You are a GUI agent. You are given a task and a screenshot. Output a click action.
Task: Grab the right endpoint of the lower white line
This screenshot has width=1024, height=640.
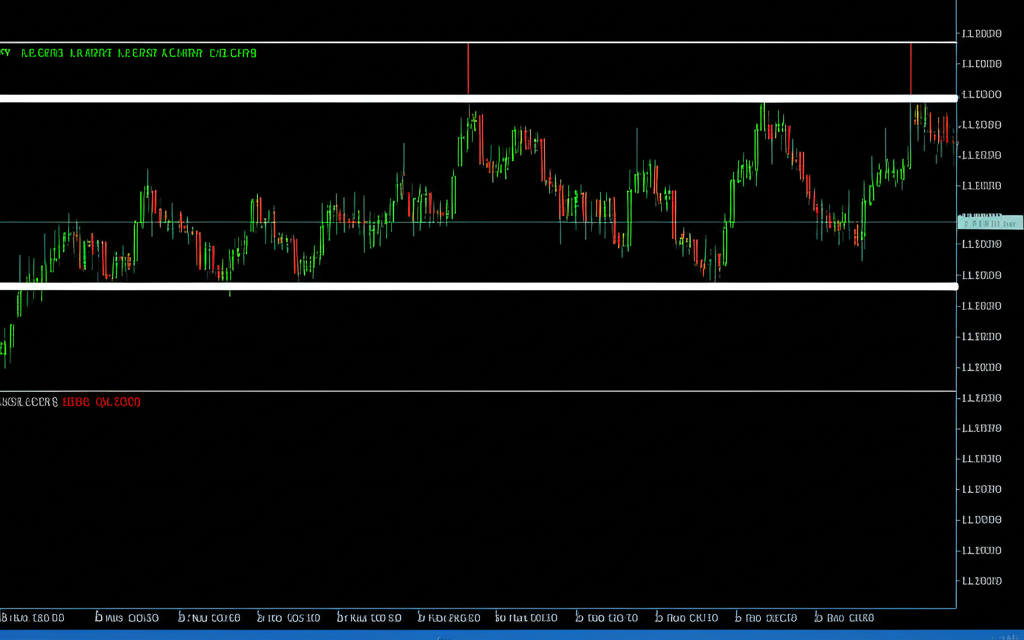[953, 286]
